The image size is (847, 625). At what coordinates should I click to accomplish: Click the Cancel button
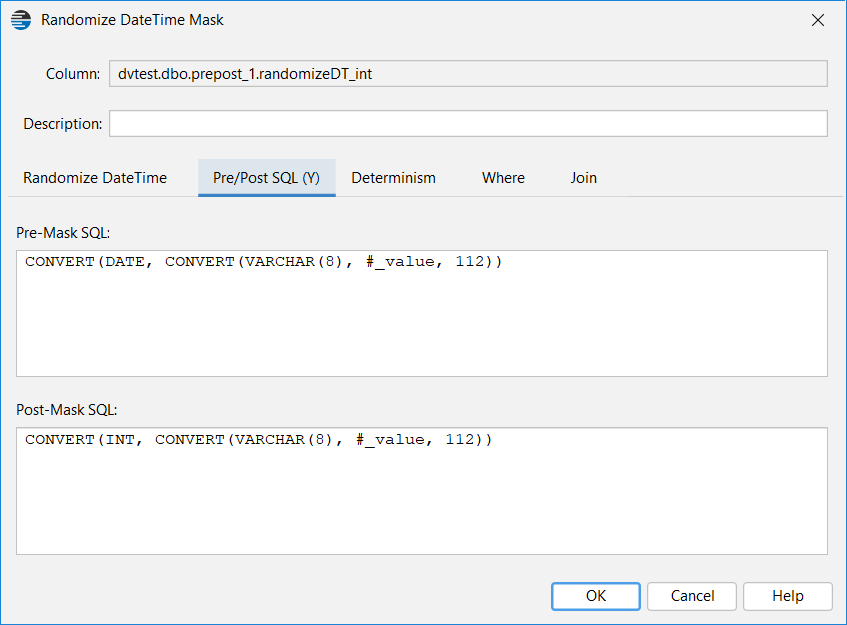[x=692, y=596]
